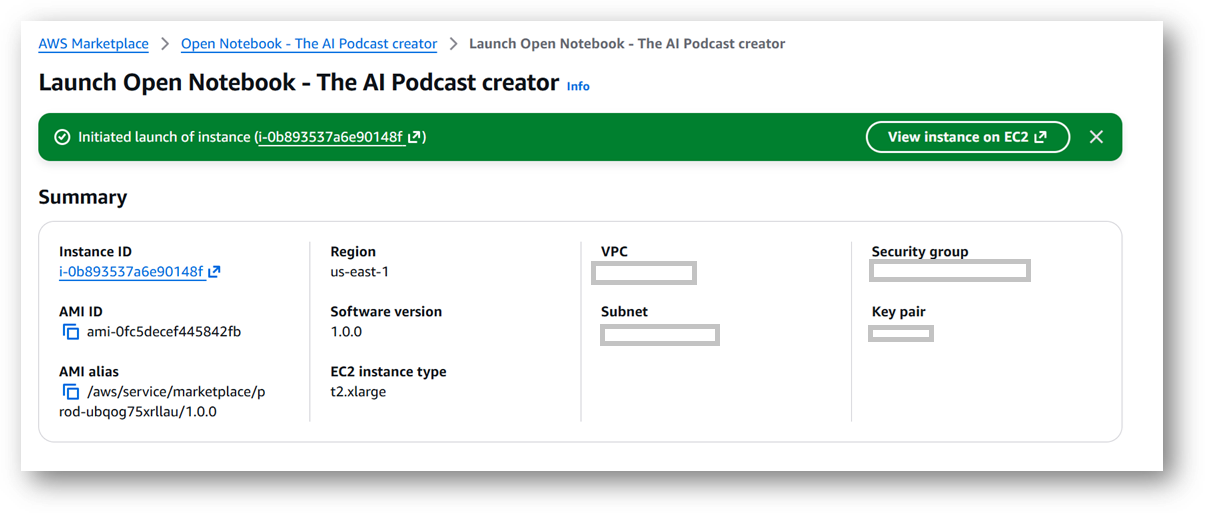Click the page title heading
This screenshot has width=1205, height=513.
pyautogui.click(x=298, y=83)
